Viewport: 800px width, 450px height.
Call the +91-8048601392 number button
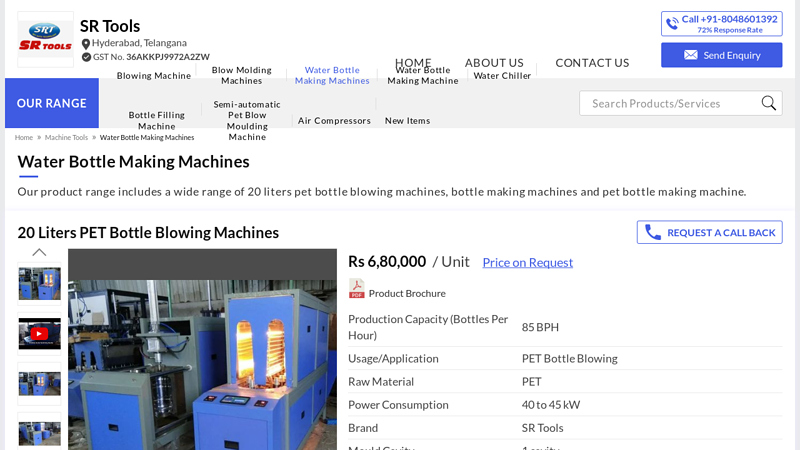(x=721, y=24)
